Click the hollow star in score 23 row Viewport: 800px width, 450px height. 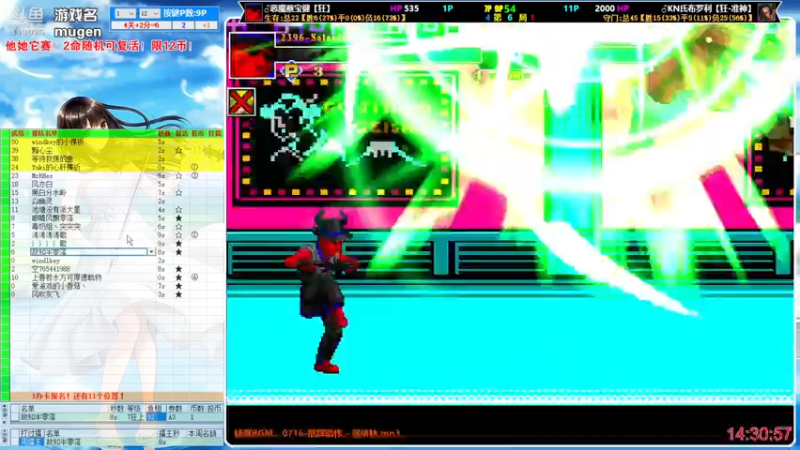(x=179, y=176)
